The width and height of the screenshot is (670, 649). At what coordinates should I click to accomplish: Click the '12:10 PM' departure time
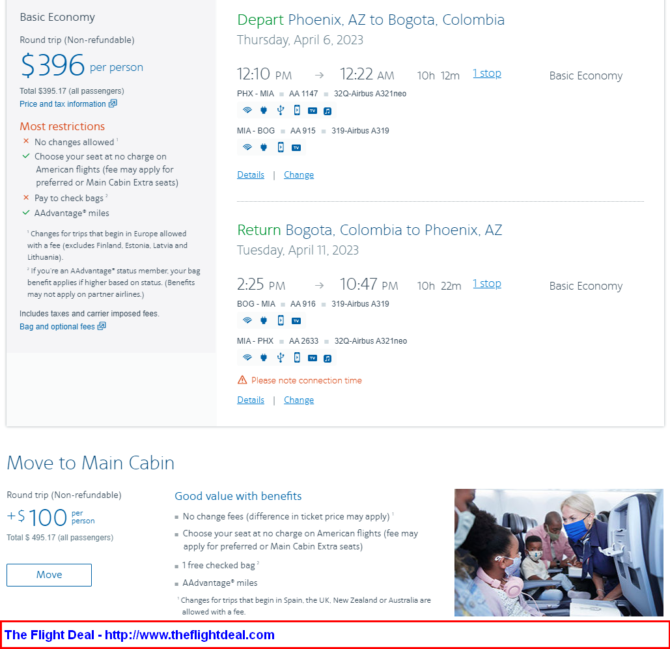pyautogui.click(x=264, y=74)
